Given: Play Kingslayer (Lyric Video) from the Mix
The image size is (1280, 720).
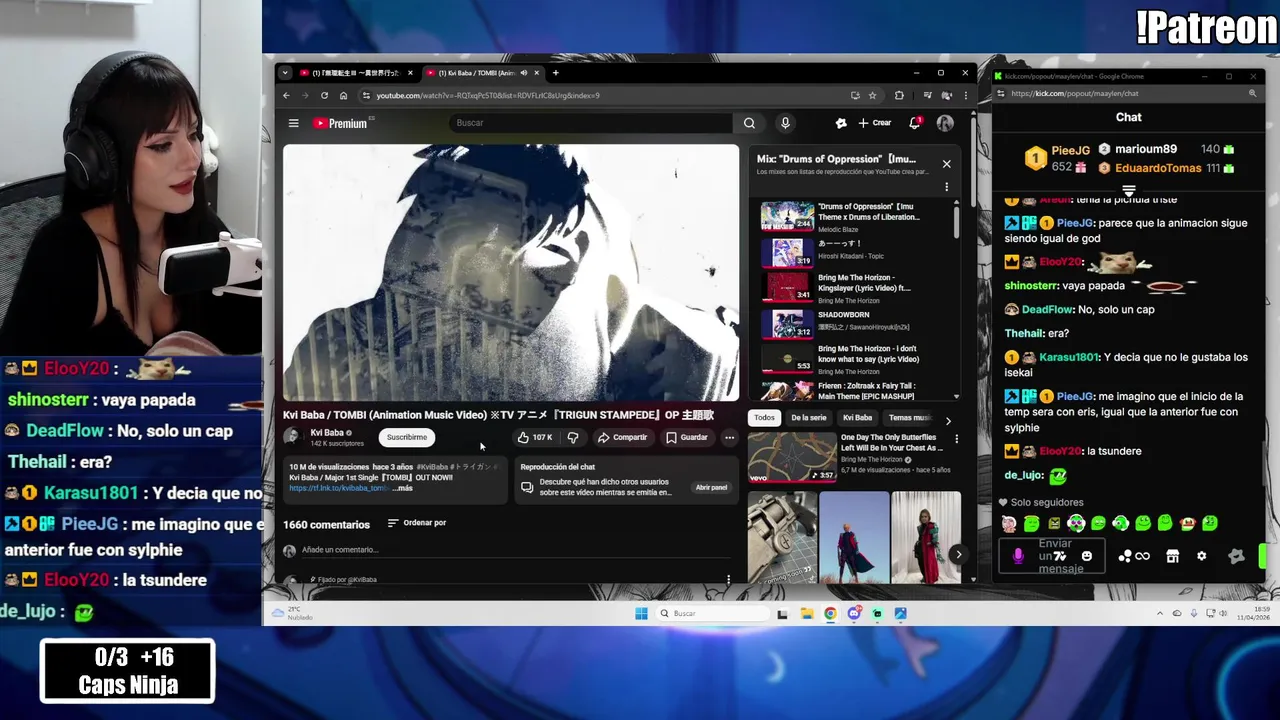Looking at the screenshot, I should pyautogui.click(x=855, y=288).
